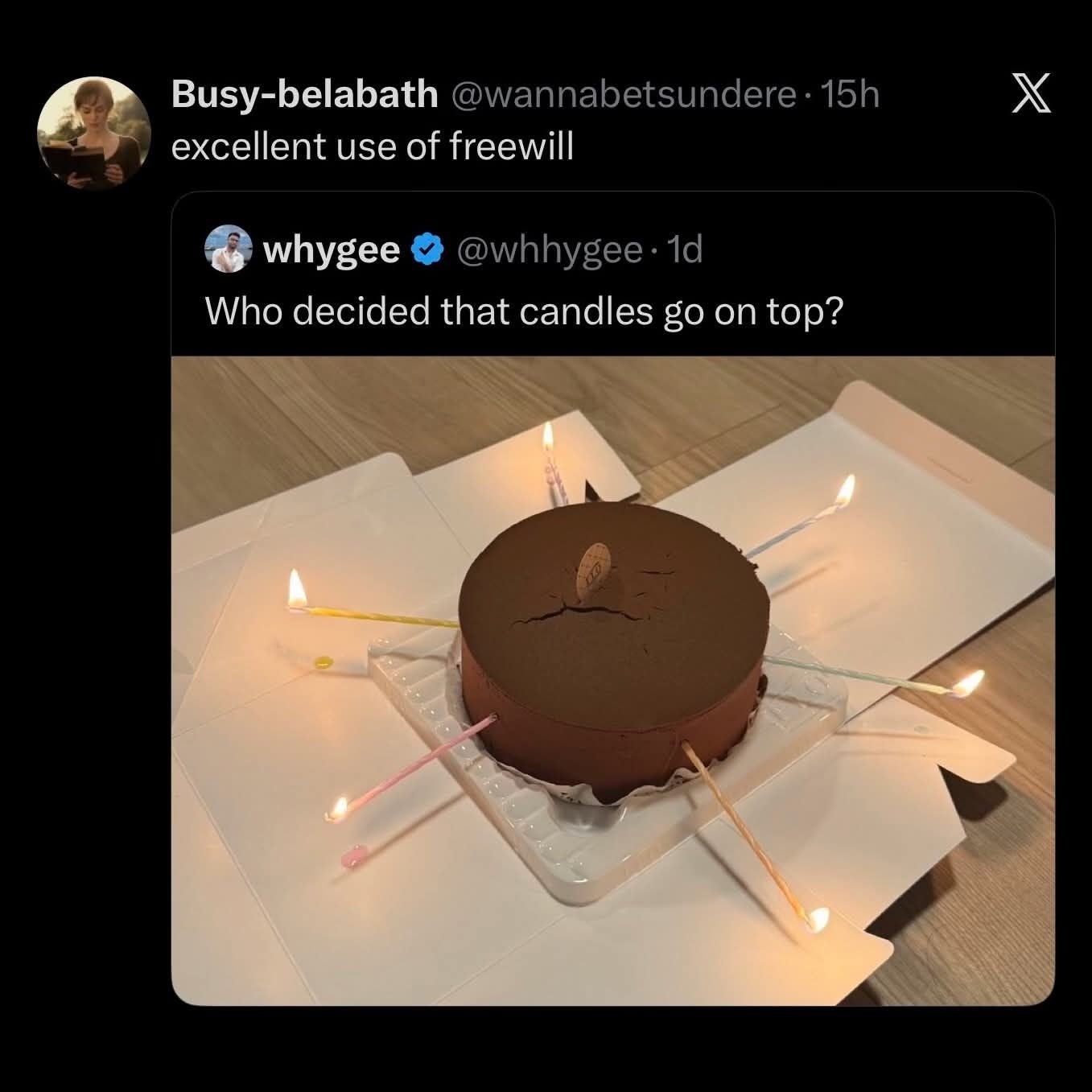Open the @whhygee handle

[549, 250]
